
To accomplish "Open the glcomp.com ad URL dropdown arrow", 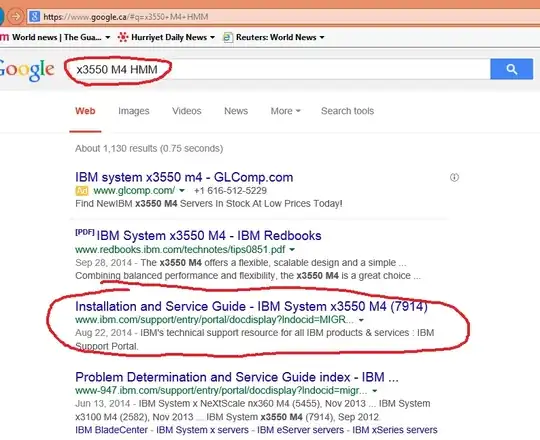I will pos(182,190).
